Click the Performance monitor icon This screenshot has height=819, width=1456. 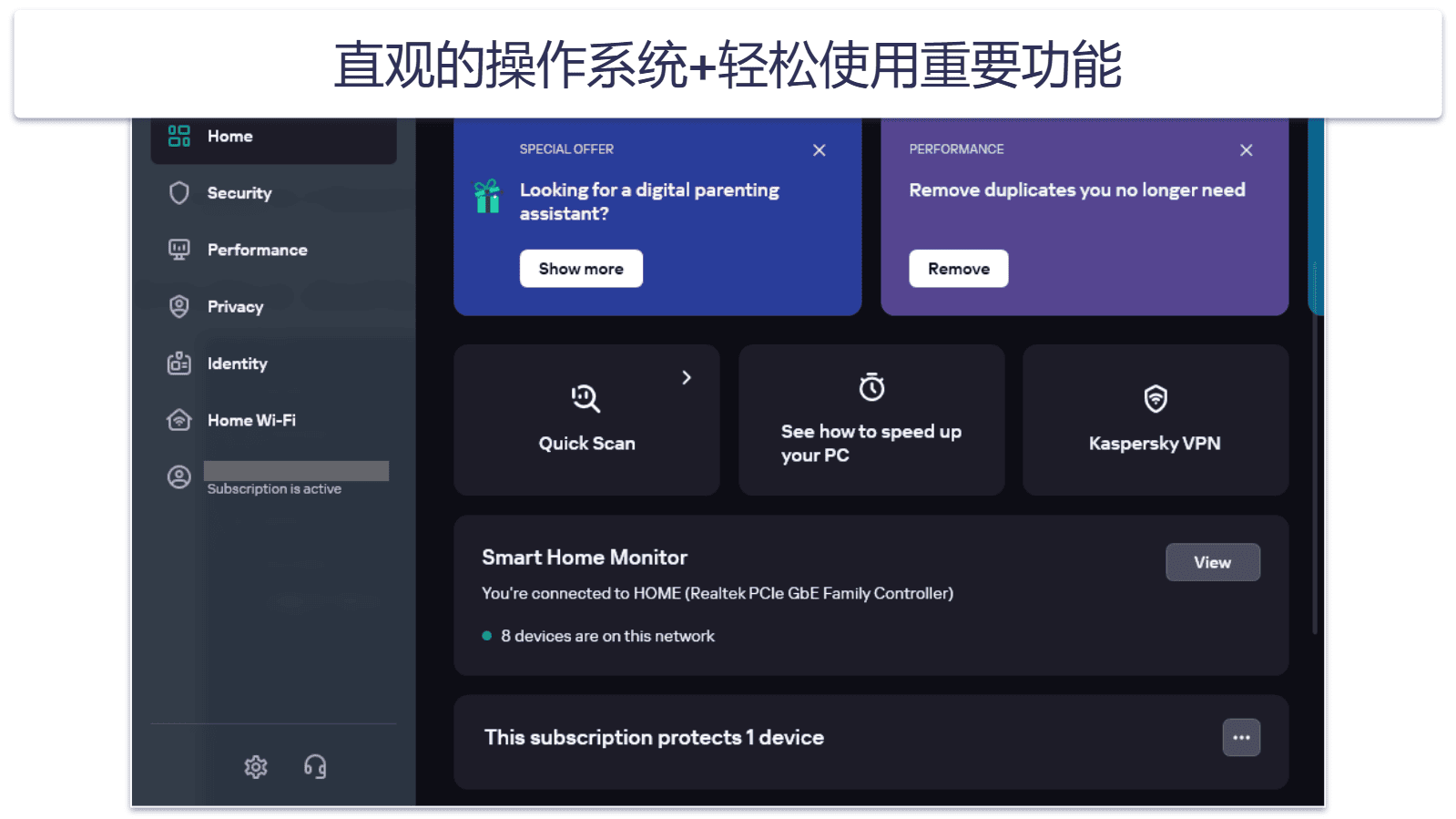(x=179, y=250)
